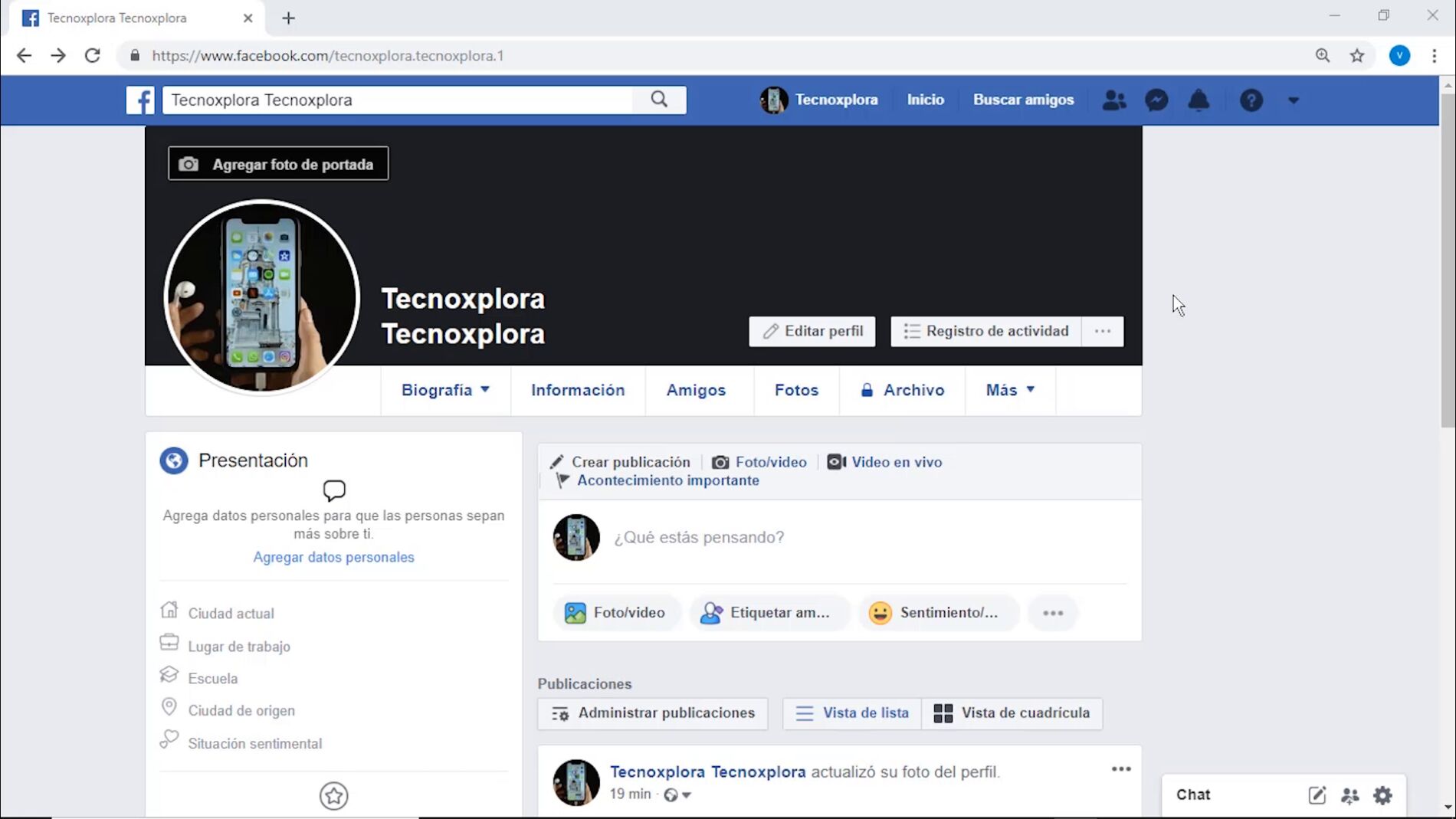The height and width of the screenshot is (819, 1456).
Task: Click Agregar datos personales link
Action: coord(333,557)
